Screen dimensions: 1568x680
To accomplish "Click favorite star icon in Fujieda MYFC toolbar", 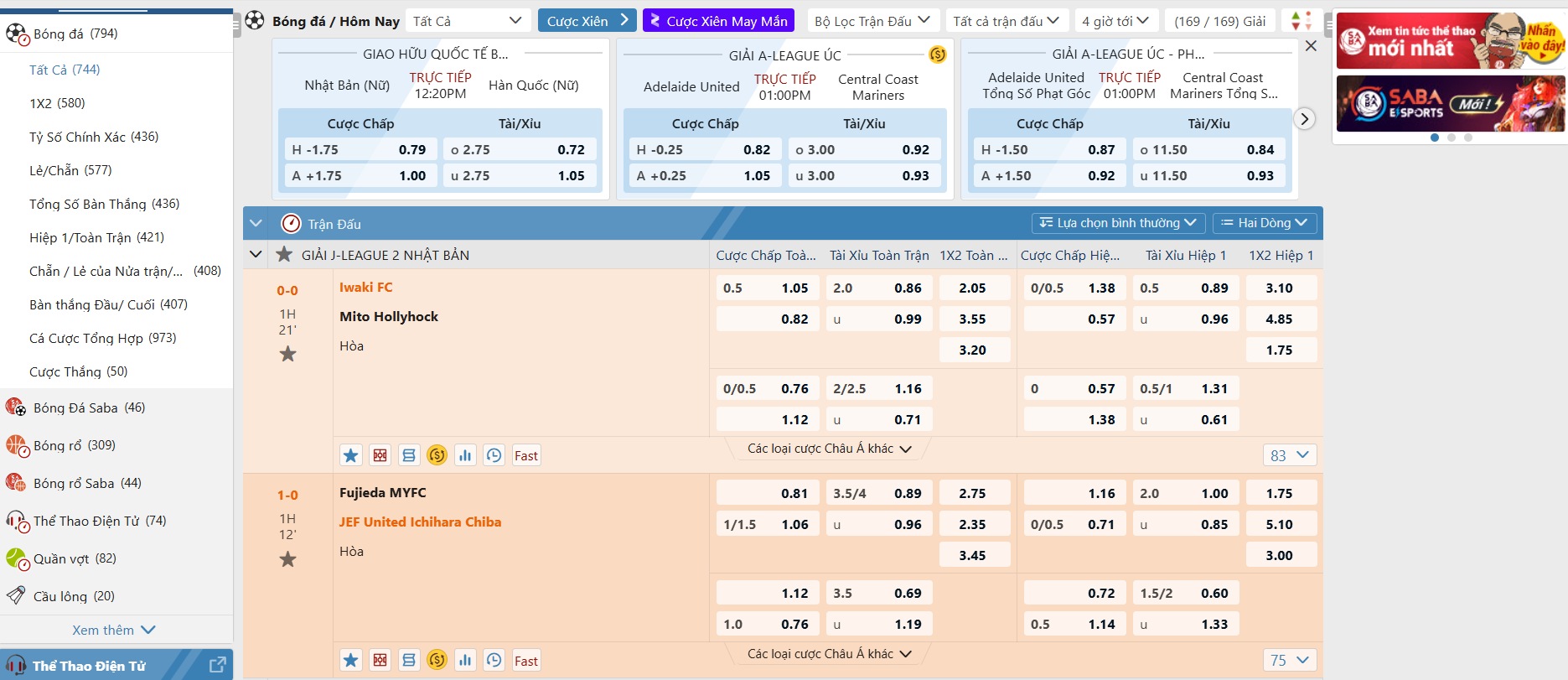I will pos(351,661).
